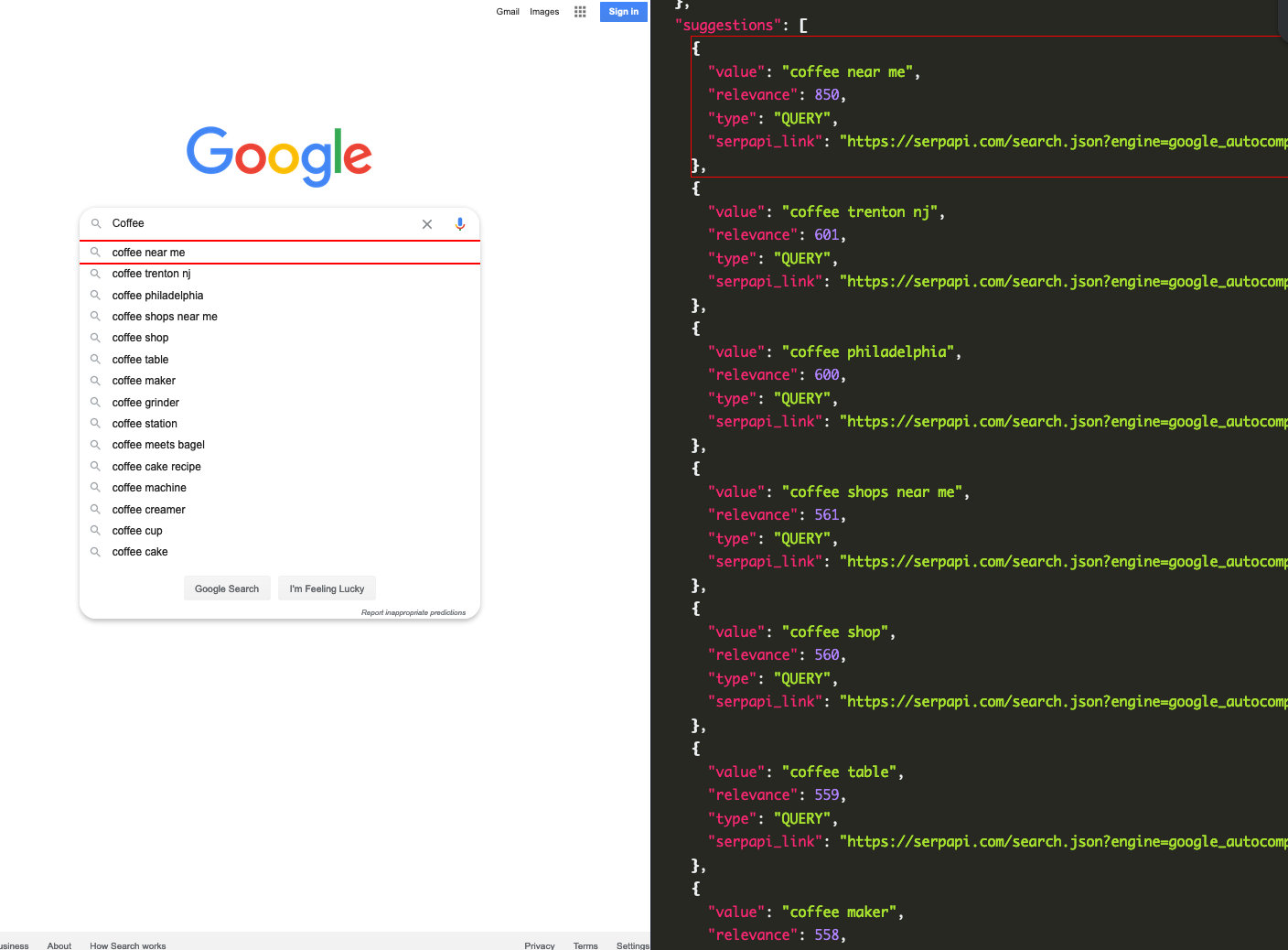The width and height of the screenshot is (1288, 950).
Task: Open Images link
Action: 544,12
